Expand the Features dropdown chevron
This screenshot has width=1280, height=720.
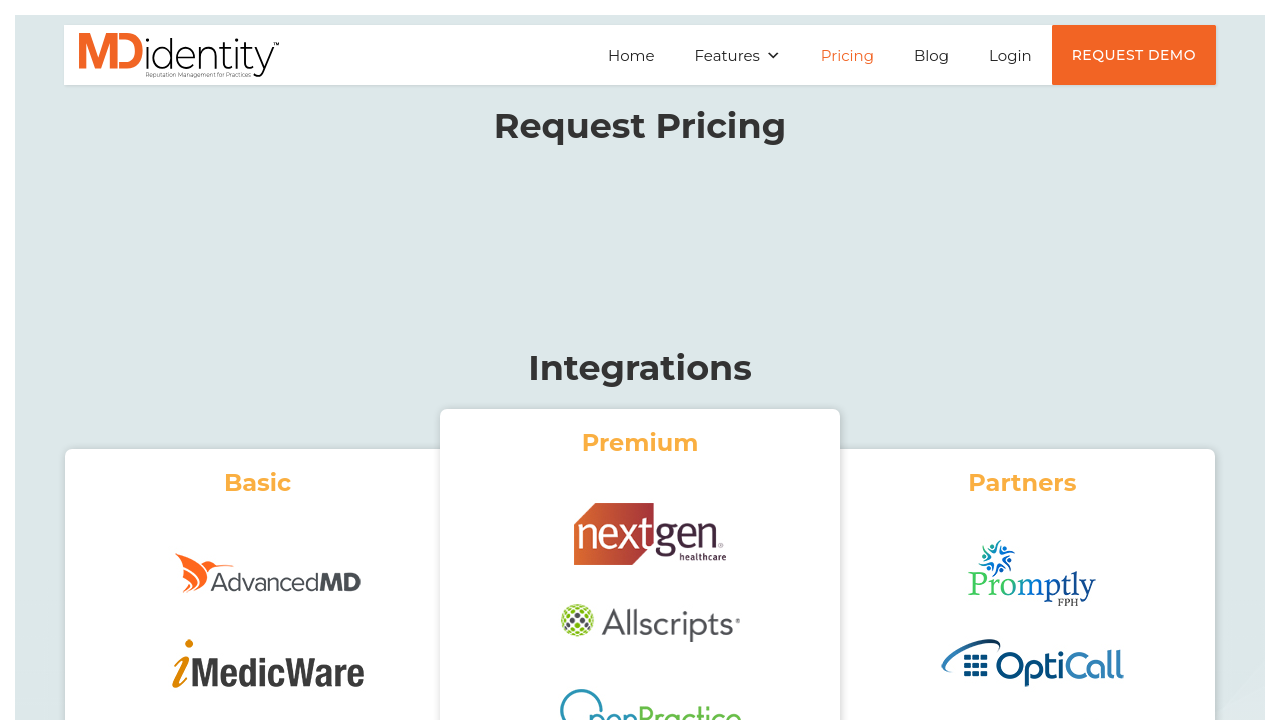773,56
